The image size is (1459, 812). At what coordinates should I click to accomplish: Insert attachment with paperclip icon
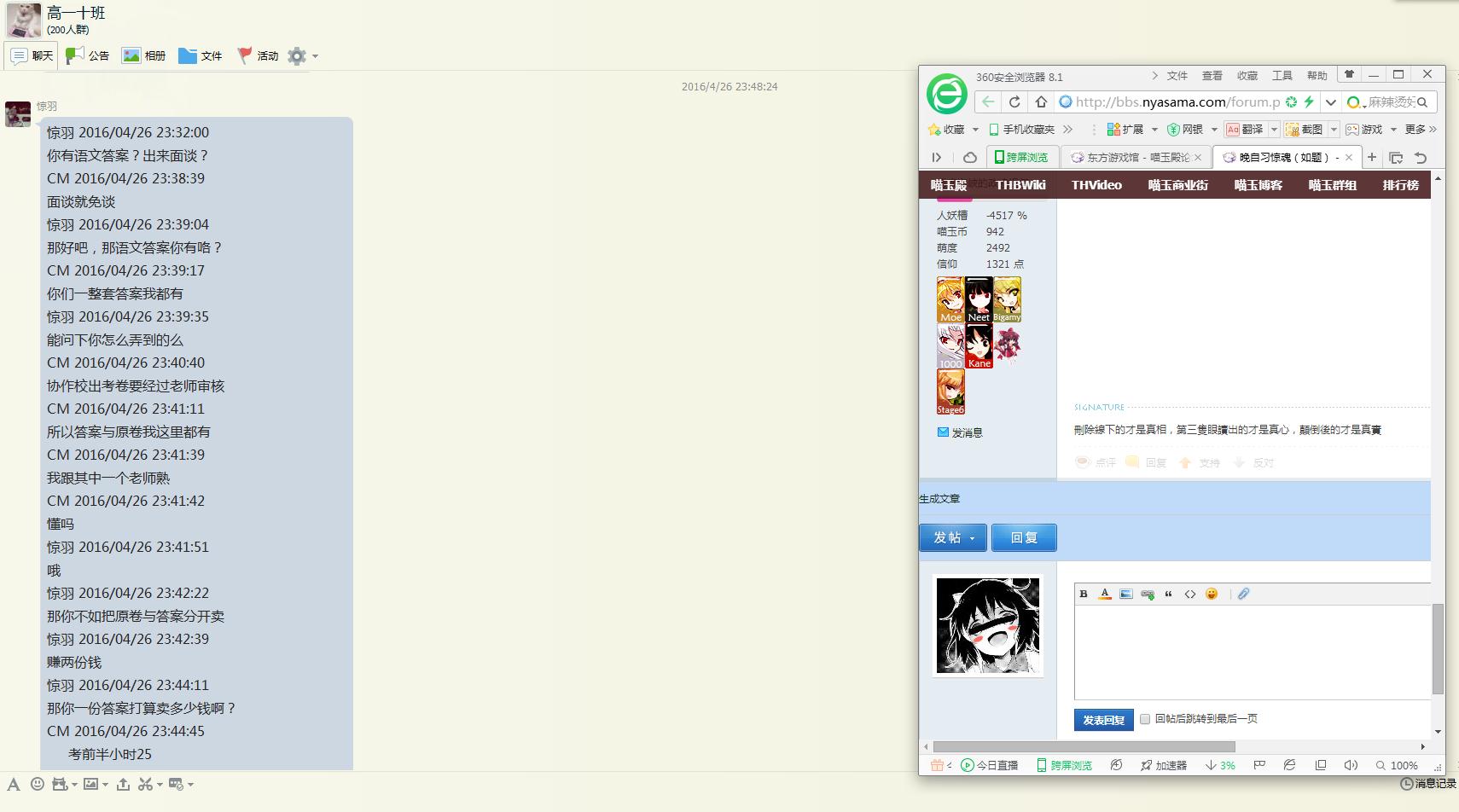(1243, 594)
